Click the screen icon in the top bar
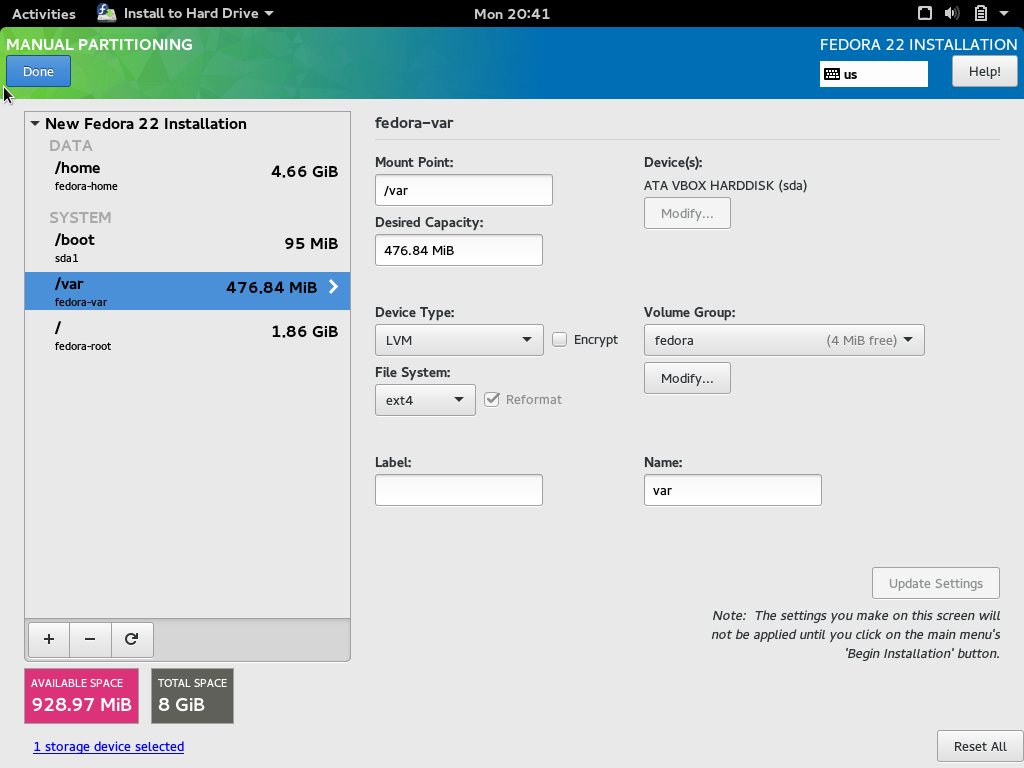The height and width of the screenshot is (768, 1024). click(925, 13)
